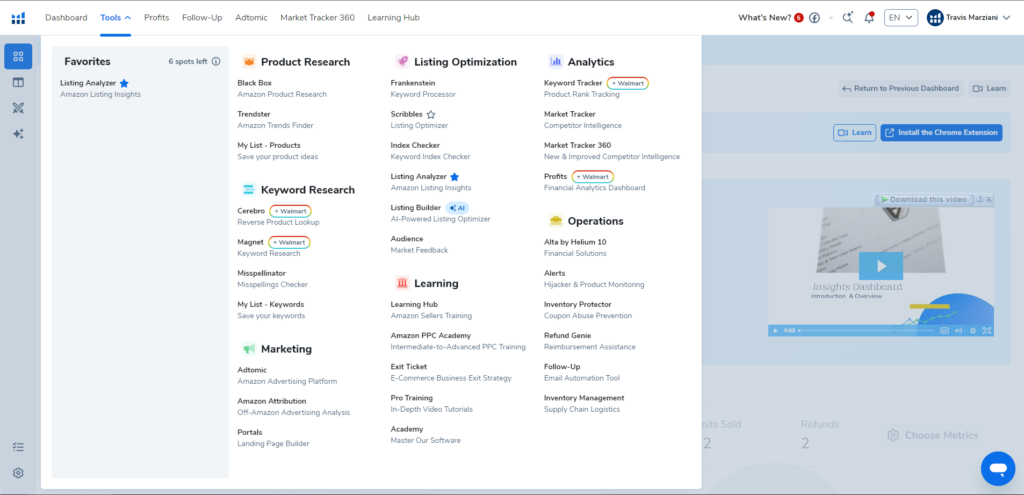
Task: Click the video volume icon
Action: [958, 330]
